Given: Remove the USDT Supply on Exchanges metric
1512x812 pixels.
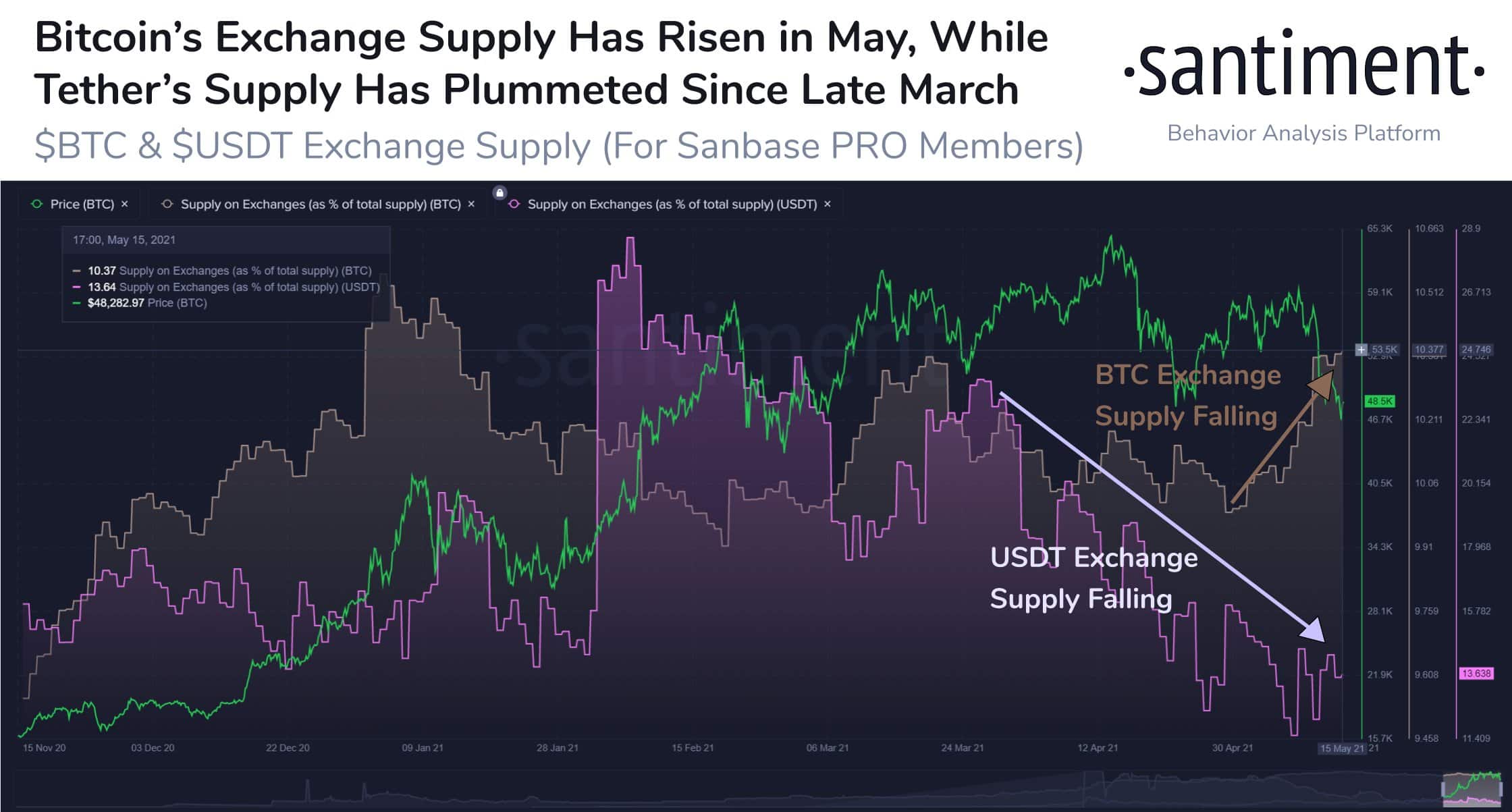Looking at the screenshot, I should coord(828,204).
